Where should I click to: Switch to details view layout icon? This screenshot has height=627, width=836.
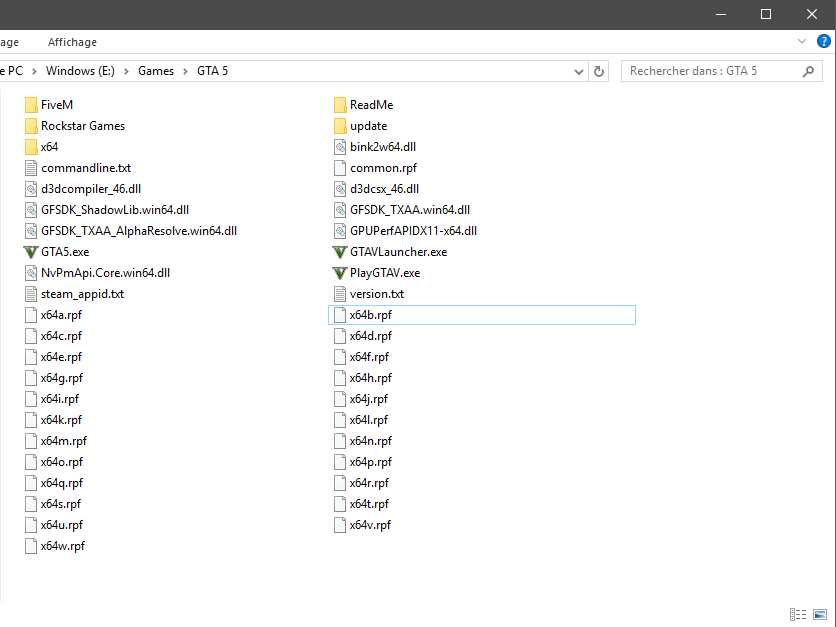click(798, 614)
